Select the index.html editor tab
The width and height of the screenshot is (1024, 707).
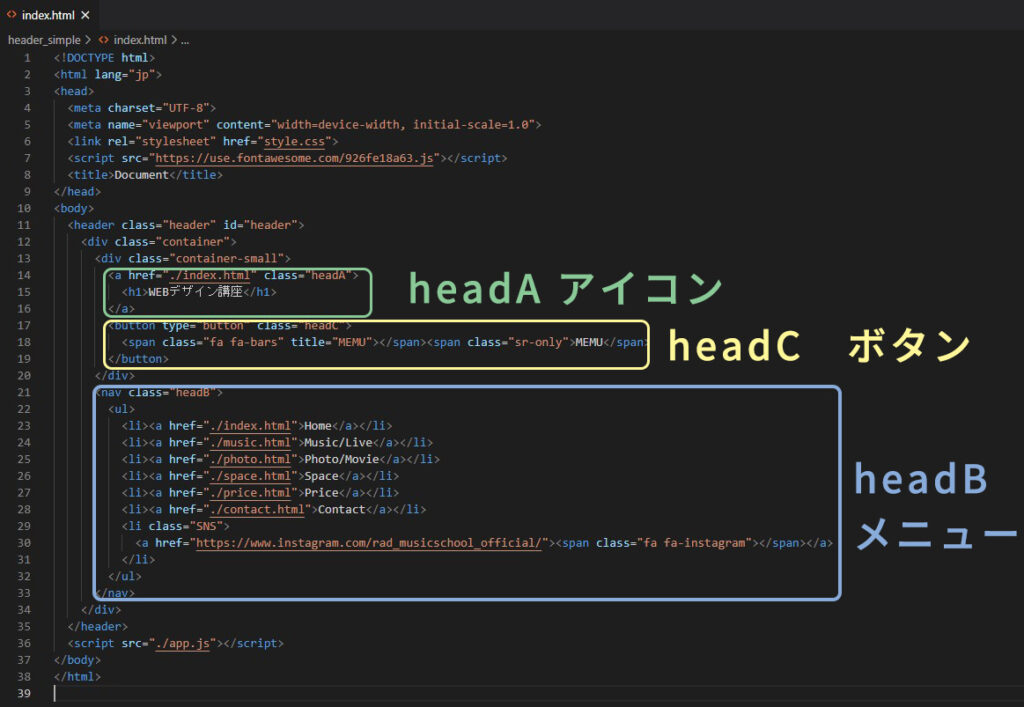(x=49, y=15)
